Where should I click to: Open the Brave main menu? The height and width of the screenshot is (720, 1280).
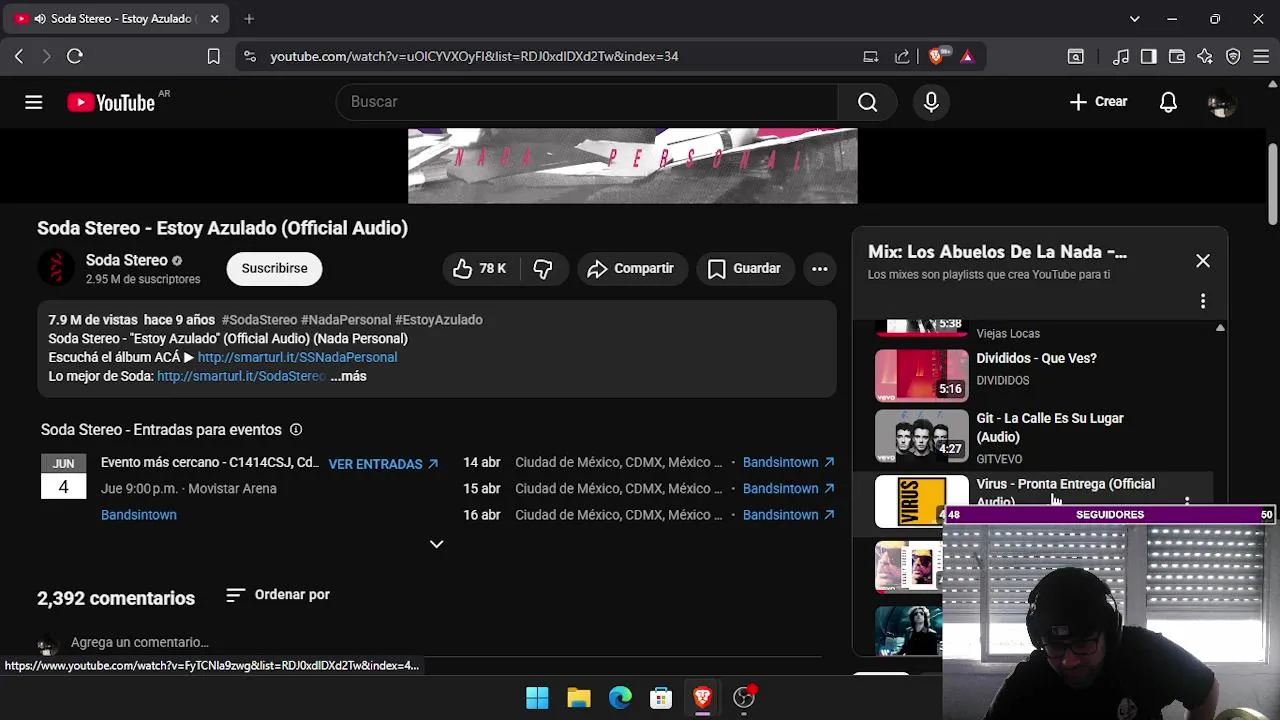pyautogui.click(x=1261, y=57)
